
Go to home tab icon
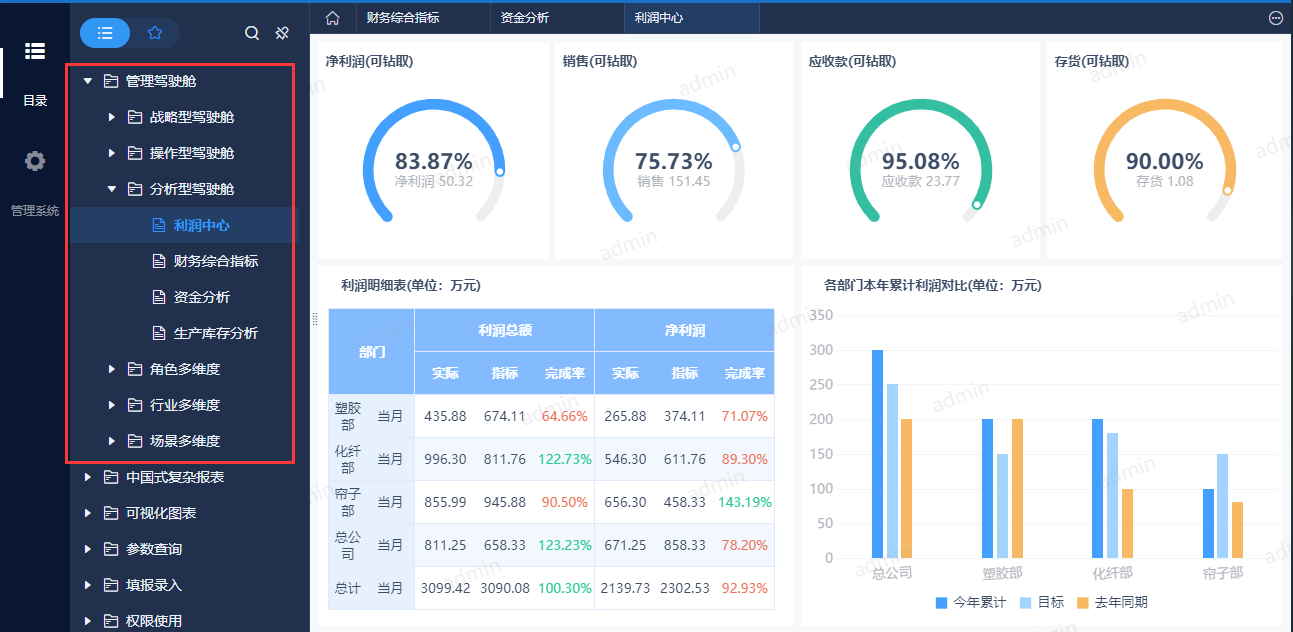coord(333,18)
